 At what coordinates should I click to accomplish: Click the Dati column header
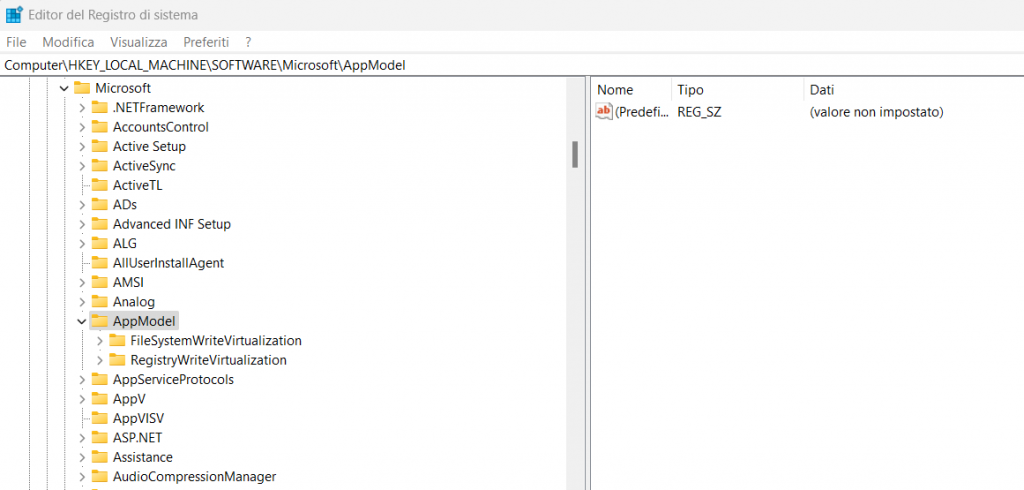coord(822,90)
